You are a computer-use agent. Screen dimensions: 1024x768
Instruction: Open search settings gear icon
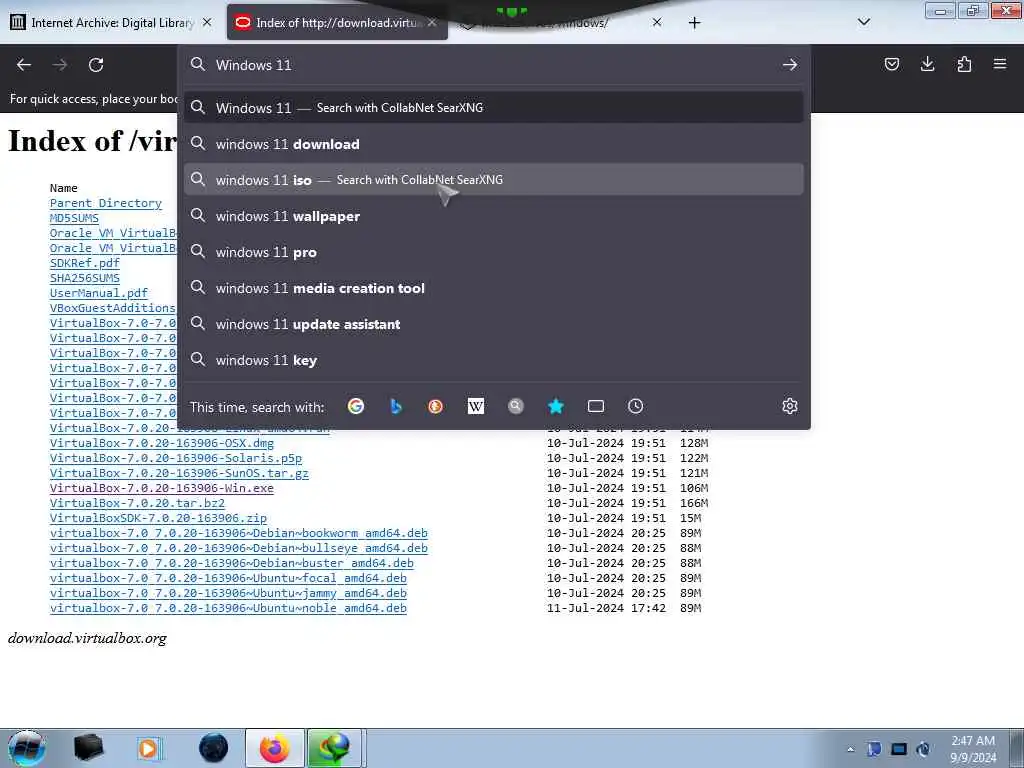point(790,406)
